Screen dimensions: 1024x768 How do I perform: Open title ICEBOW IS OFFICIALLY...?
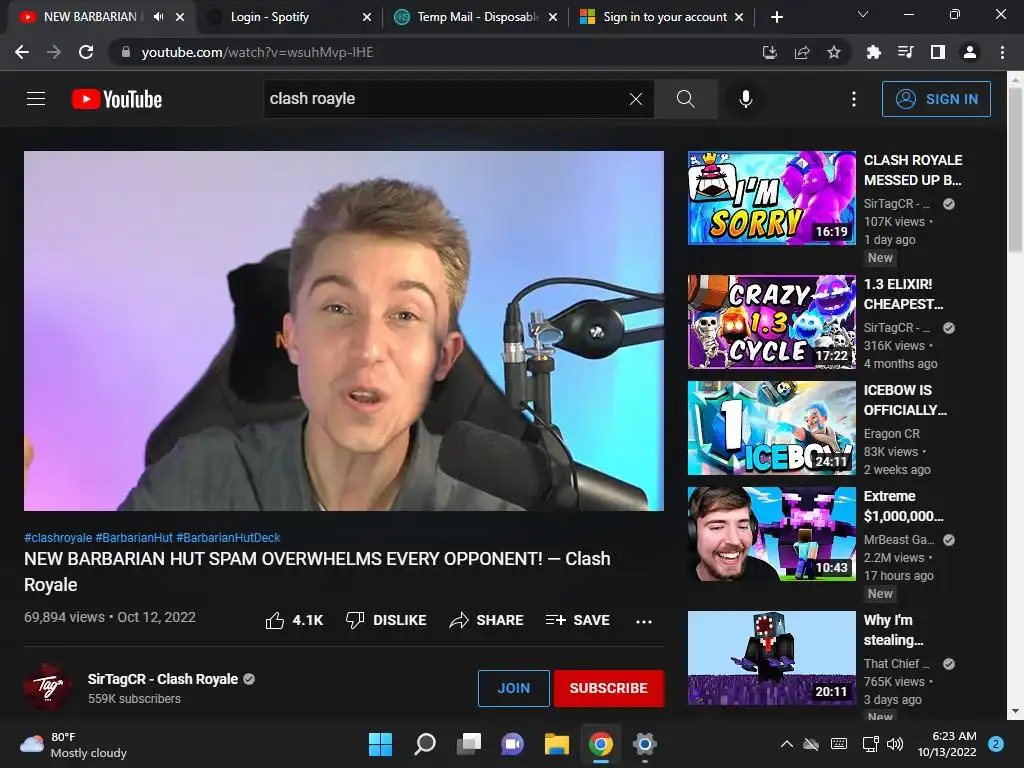pos(905,400)
